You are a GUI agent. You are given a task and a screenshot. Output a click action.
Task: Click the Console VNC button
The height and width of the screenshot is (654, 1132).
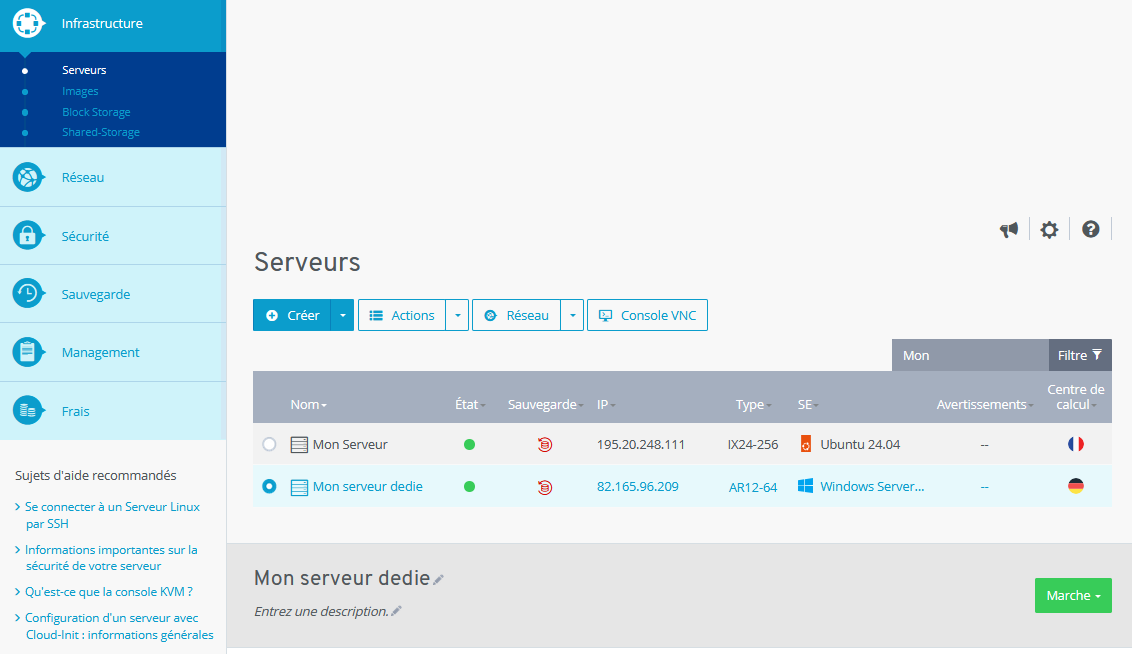click(647, 315)
